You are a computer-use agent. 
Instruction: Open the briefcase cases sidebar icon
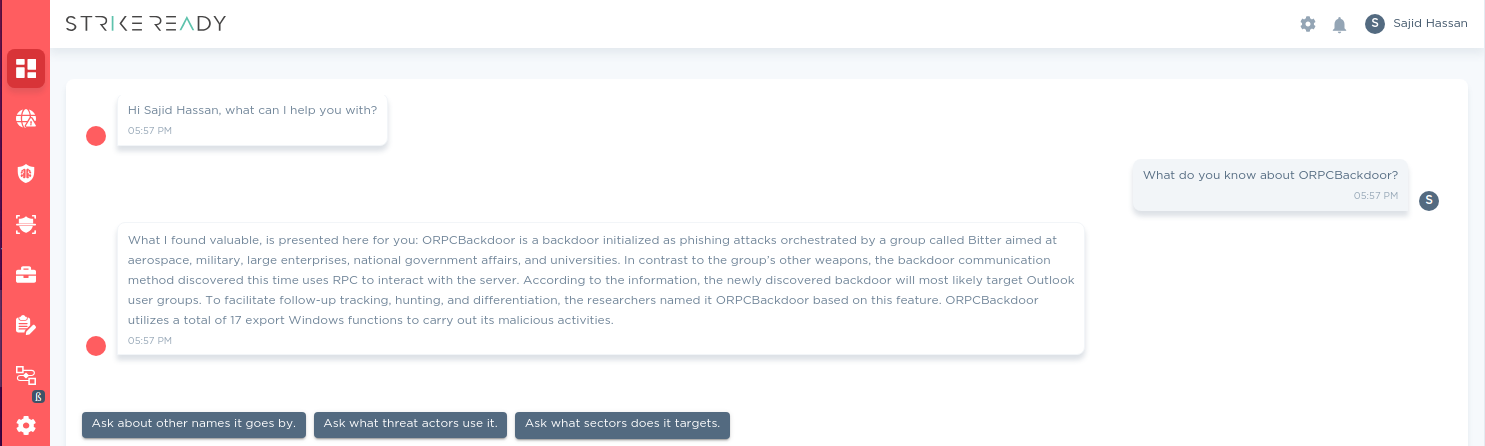26,275
